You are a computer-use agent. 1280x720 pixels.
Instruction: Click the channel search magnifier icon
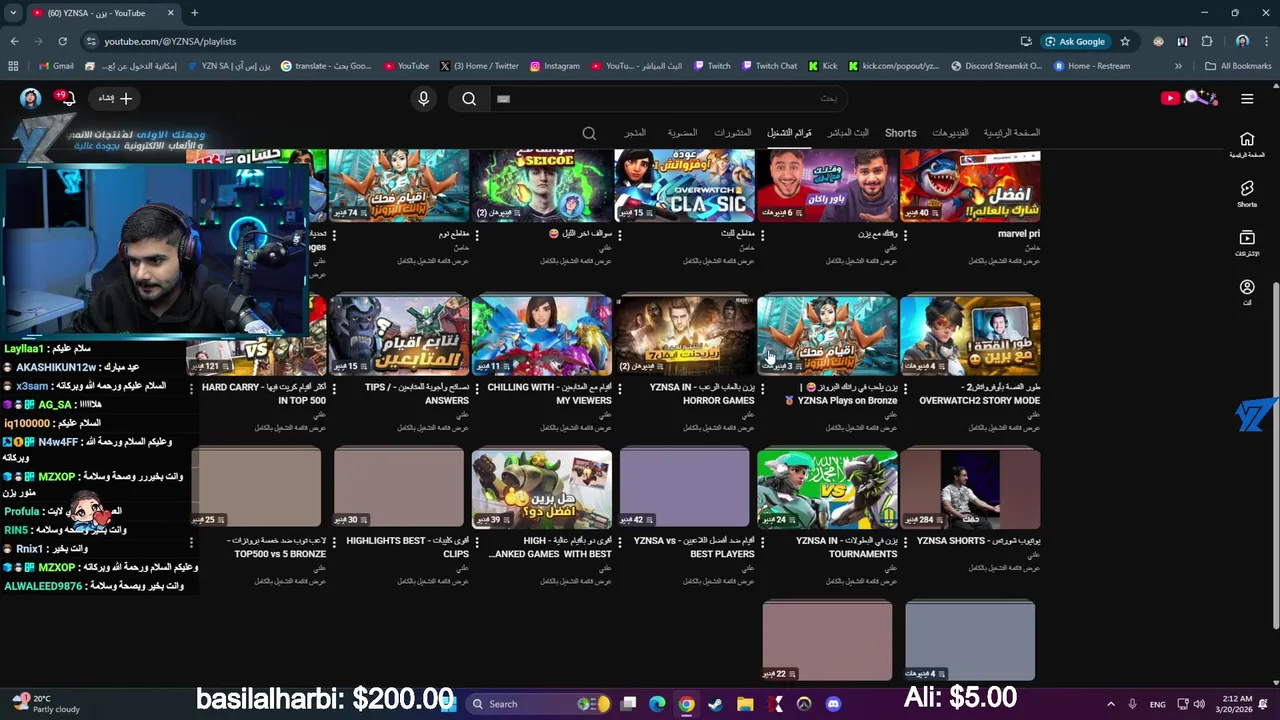[589, 133]
